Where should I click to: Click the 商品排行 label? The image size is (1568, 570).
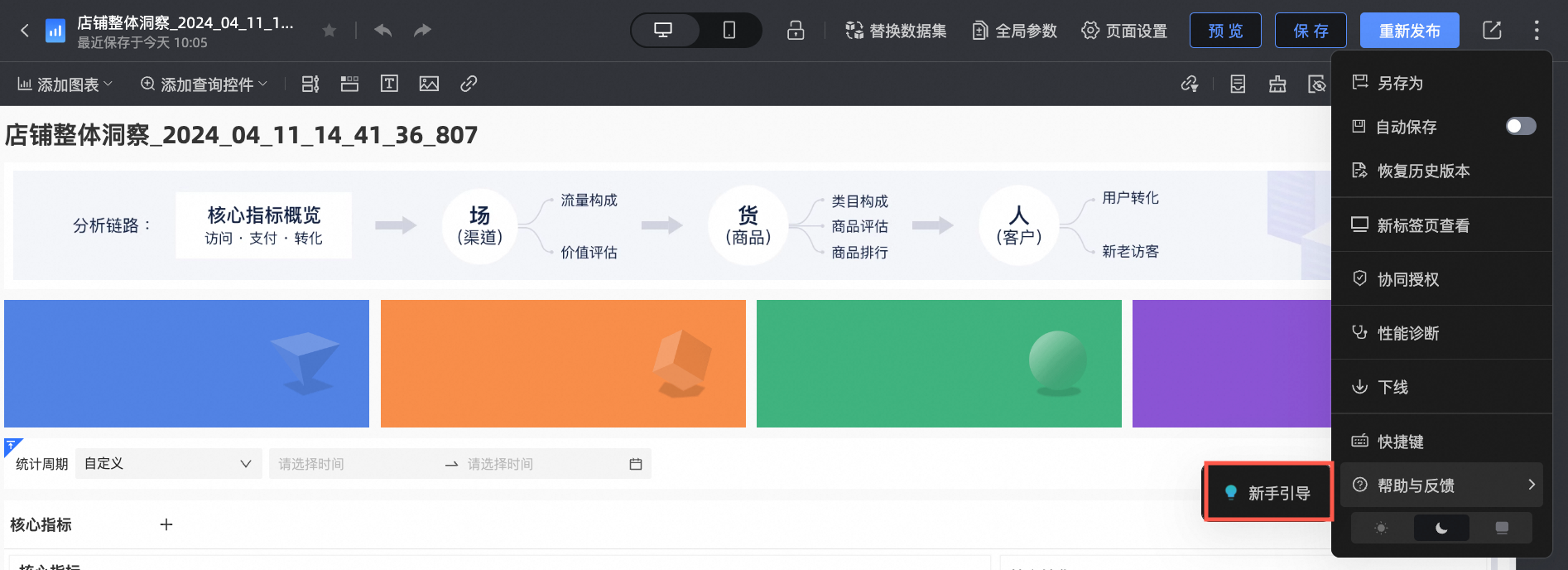(x=859, y=253)
